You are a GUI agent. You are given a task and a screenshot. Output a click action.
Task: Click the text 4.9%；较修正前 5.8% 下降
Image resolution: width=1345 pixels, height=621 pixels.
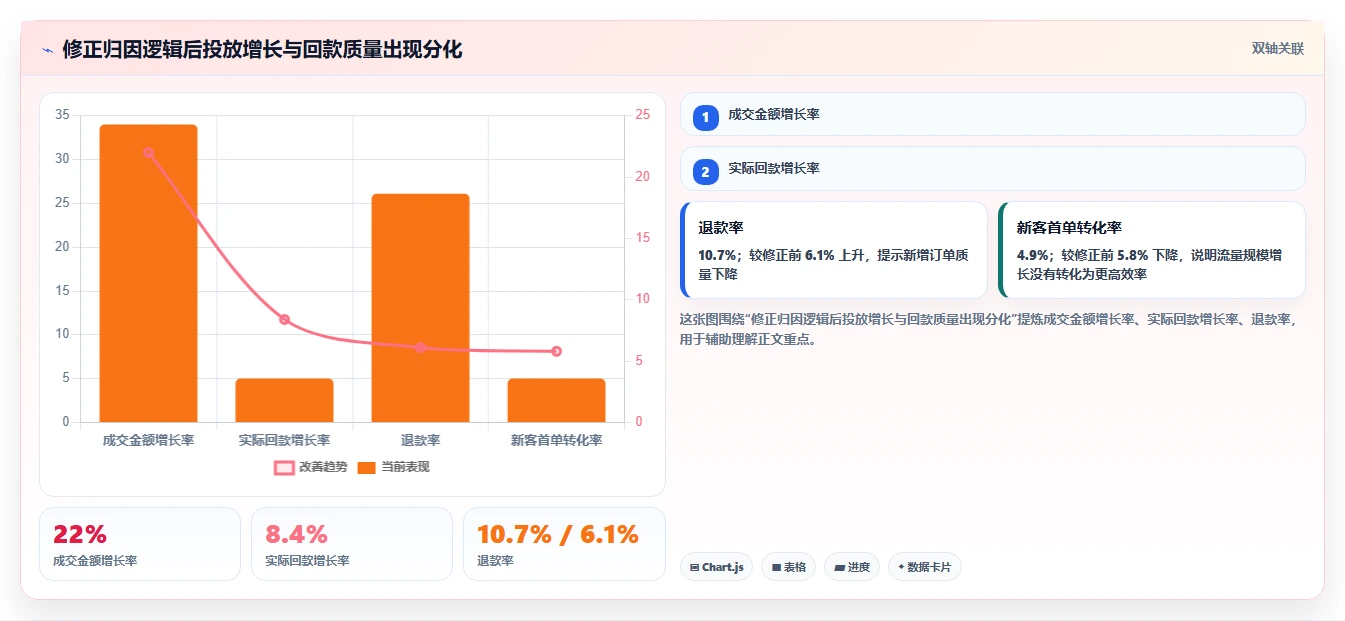1099,255
